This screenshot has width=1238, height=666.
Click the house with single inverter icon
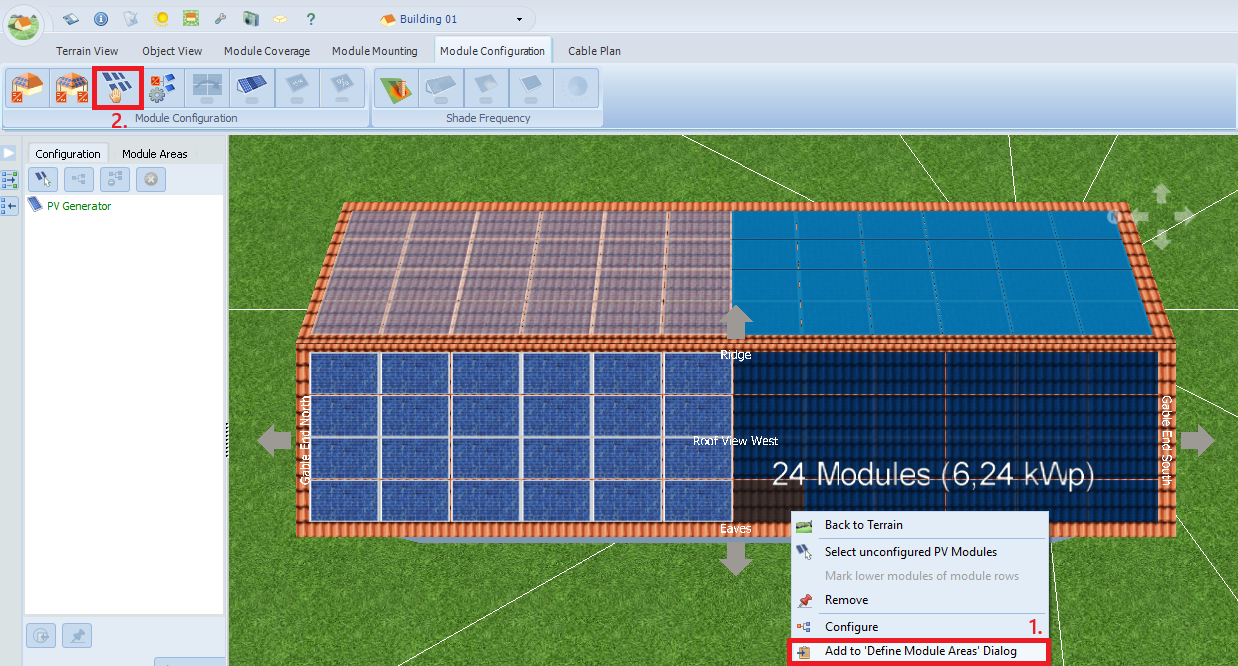click(26, 88)
